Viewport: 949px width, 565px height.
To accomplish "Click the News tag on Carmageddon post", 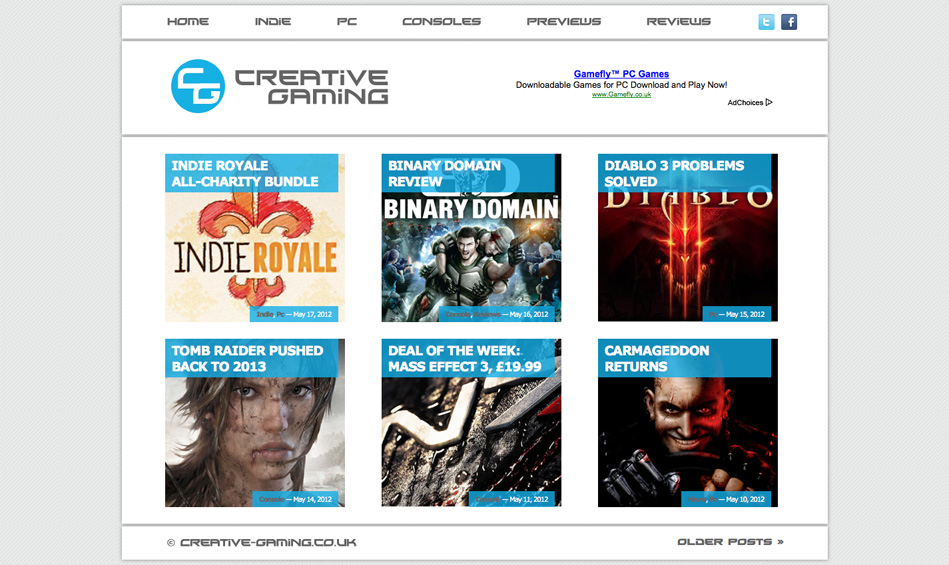I will click(x=697, y=499).
